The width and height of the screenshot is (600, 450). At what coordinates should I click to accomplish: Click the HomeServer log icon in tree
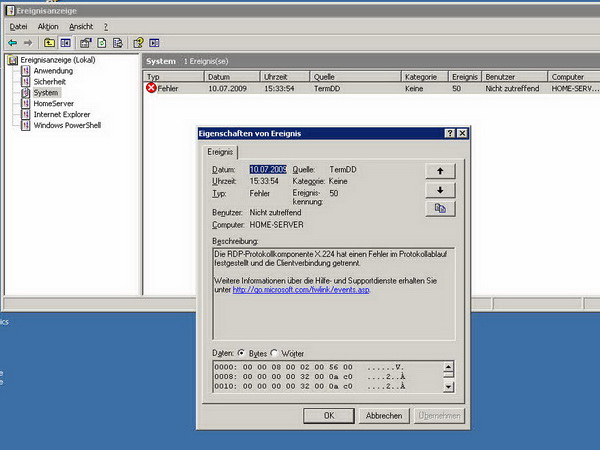tap(25, 103)
